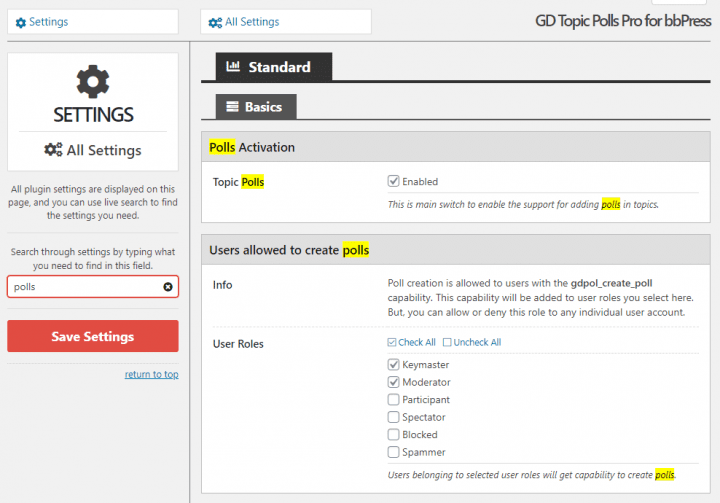Image resolution: width=720 pixels, height=503 pixels.
Task: Disable the Topic Polls Enabled checkbox
Action: [394, 181]
